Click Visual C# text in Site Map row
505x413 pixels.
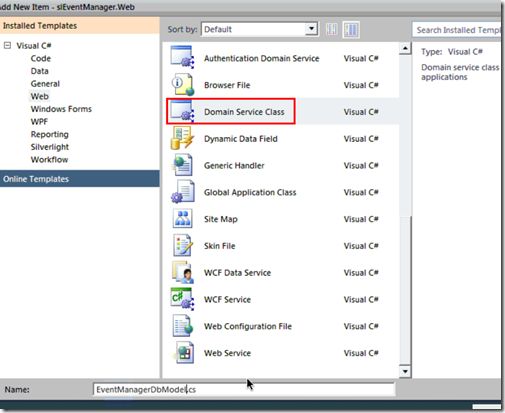click(x=361, y=219)
